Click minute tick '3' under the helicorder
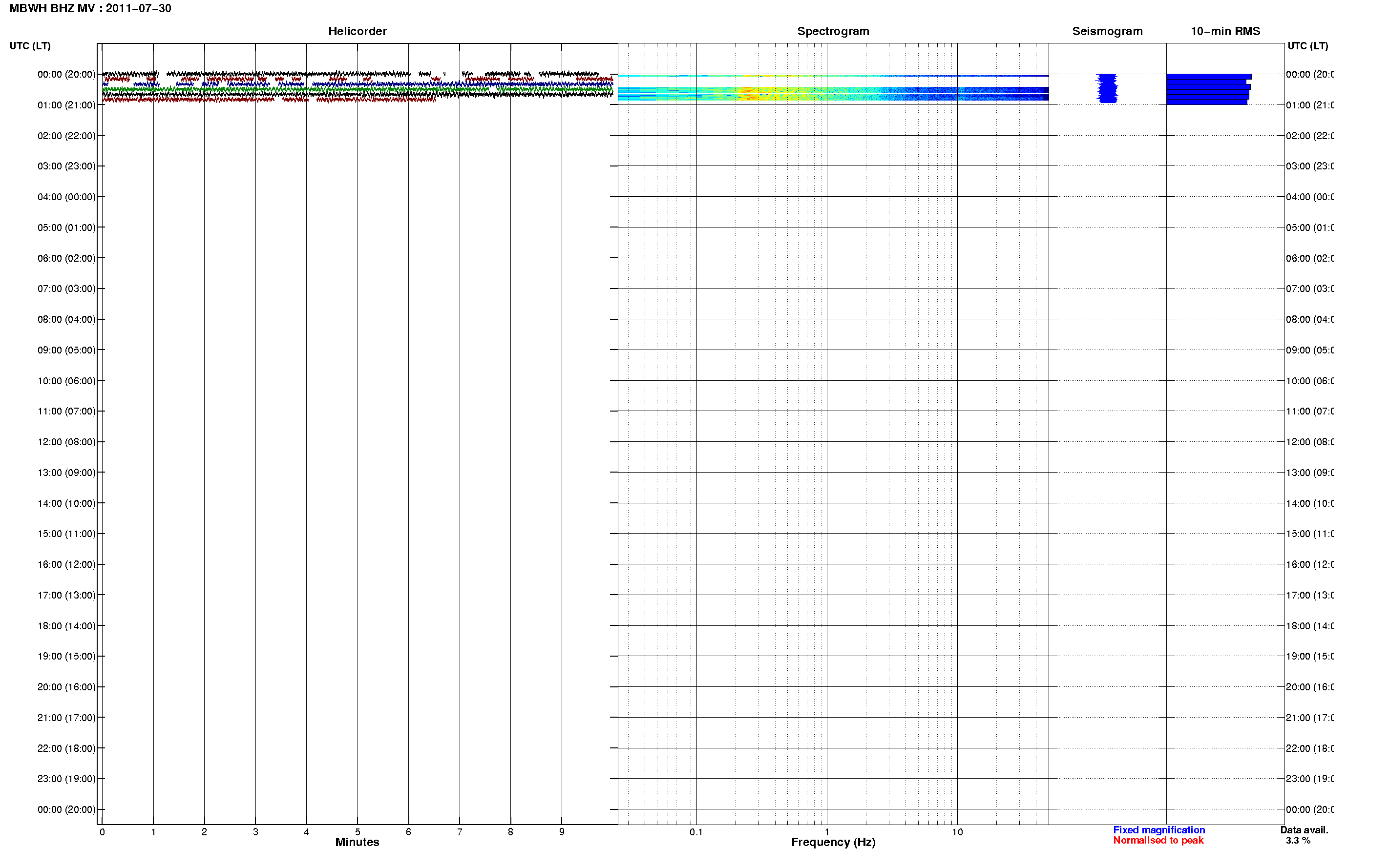This screenshot has width=1389, height=868. pos(255,832)
